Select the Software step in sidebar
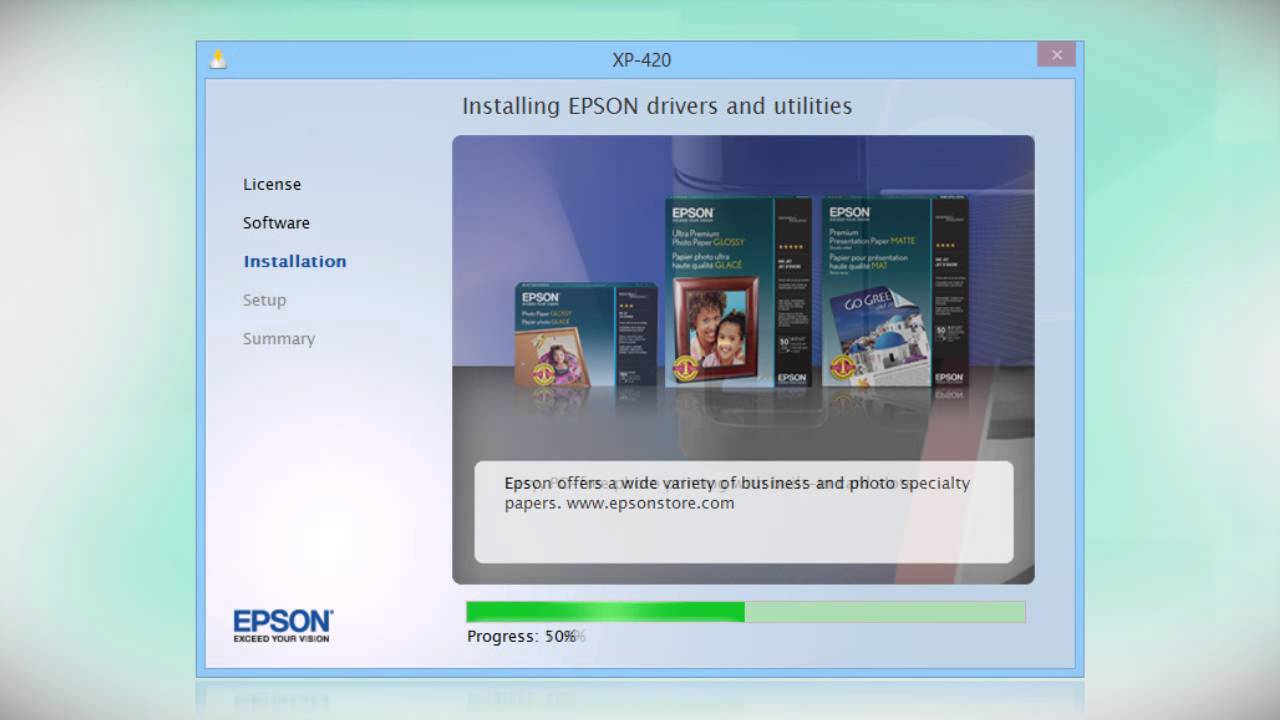 pos(276,223)
